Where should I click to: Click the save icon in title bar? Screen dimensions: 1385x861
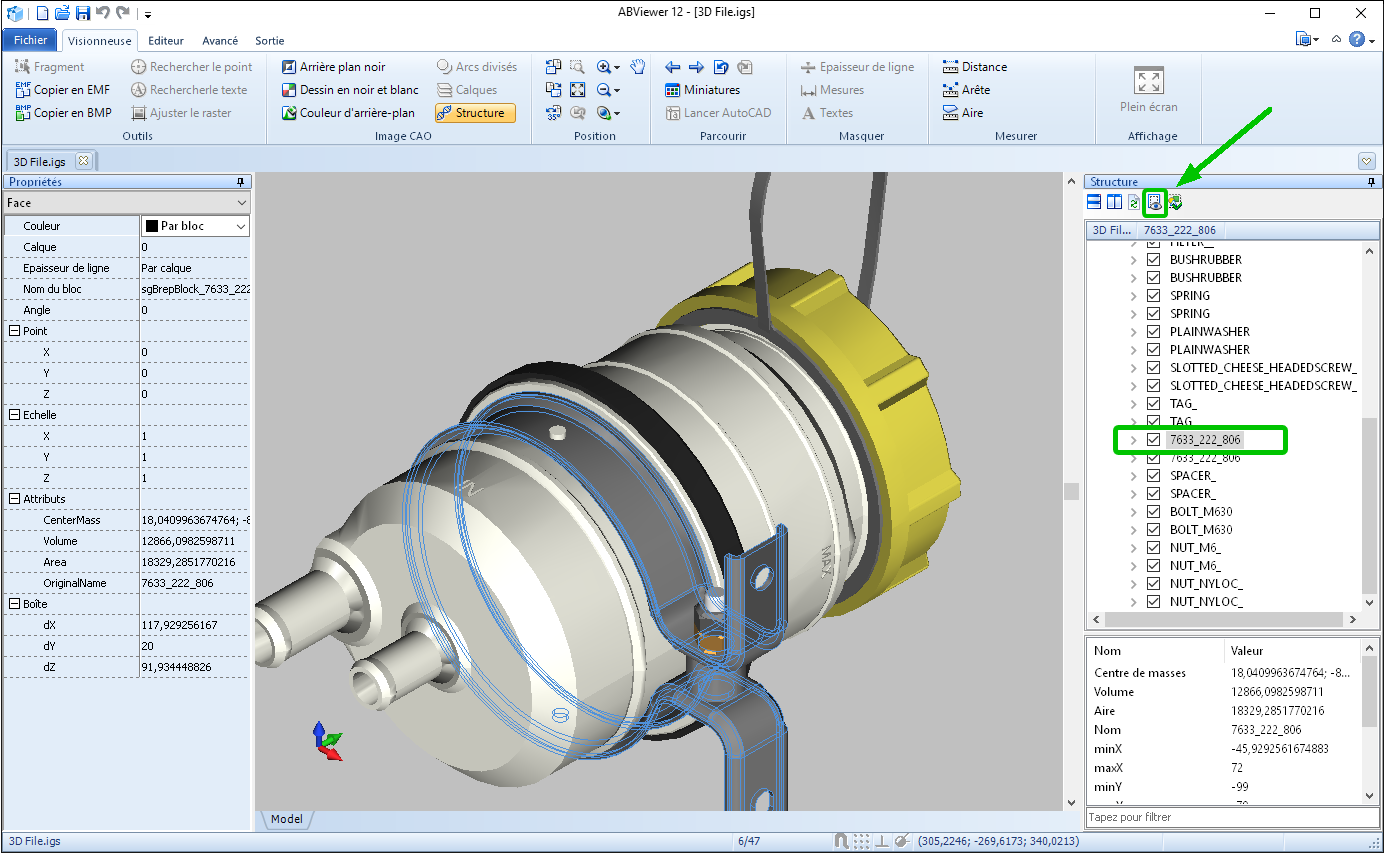point(83,13)
